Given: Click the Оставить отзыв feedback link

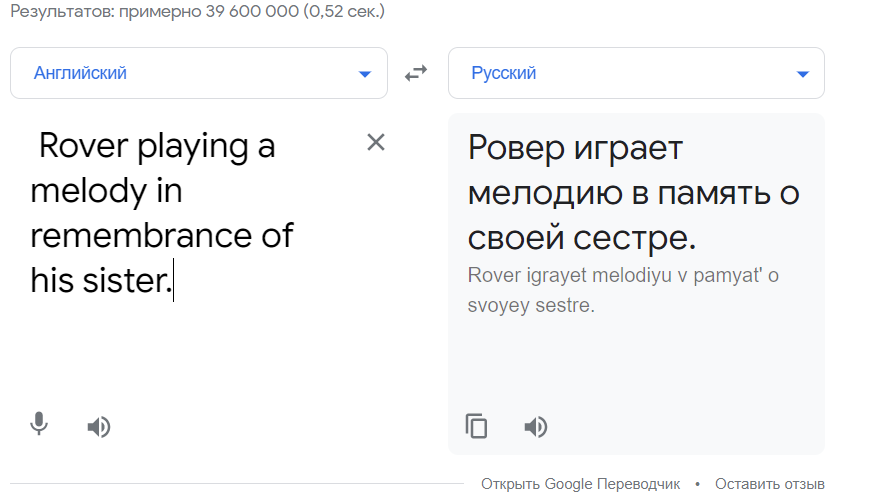Looking at the screenshot, I should [x=769, y=484].
